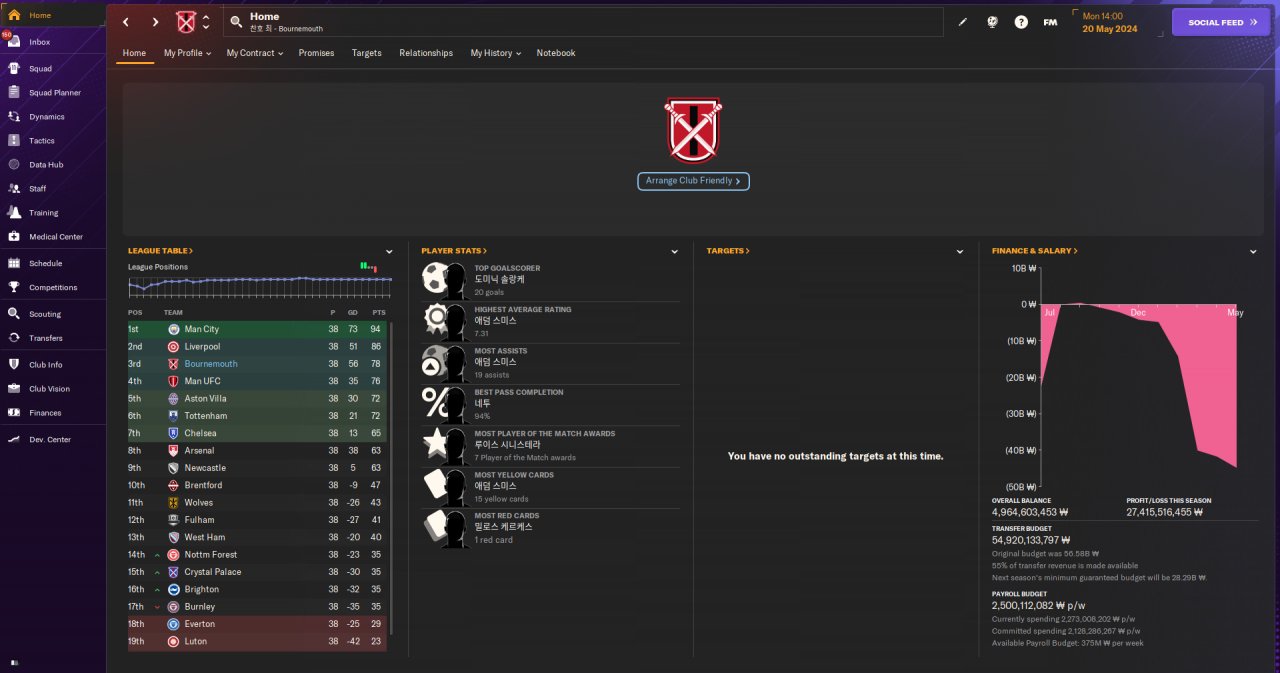Viewport: 1280px width, 673px height.
Task: Expand the My History dropdown
Action: pyautogui.click(x=496, y=53)
